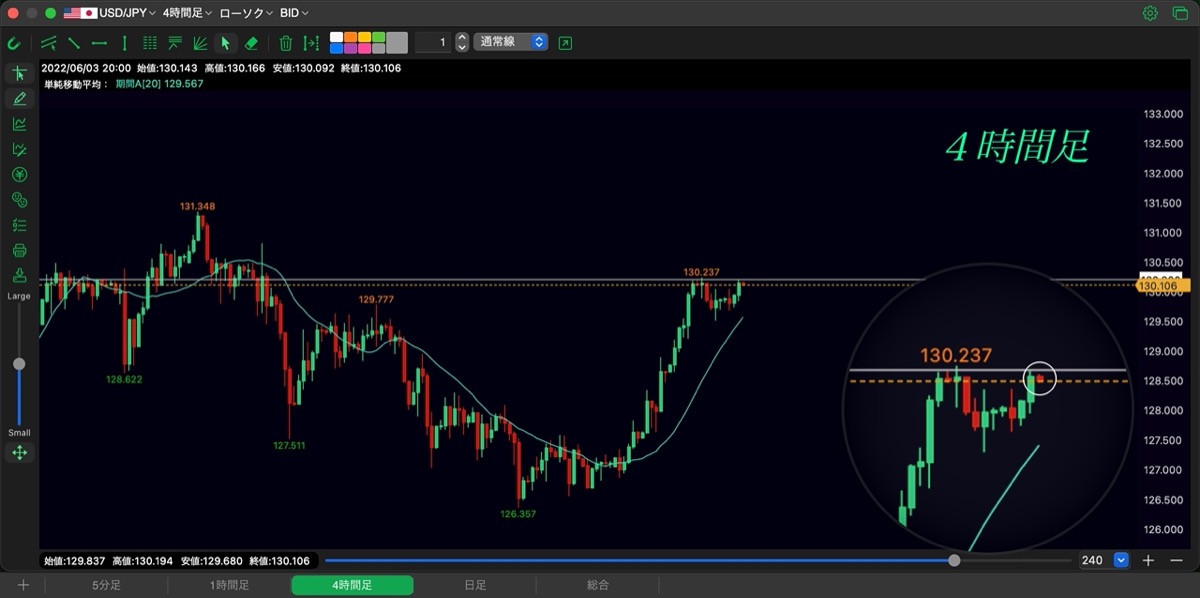Switch to the 総合 tab
This screenshot has width=1200, height=598.
(598, 585)
